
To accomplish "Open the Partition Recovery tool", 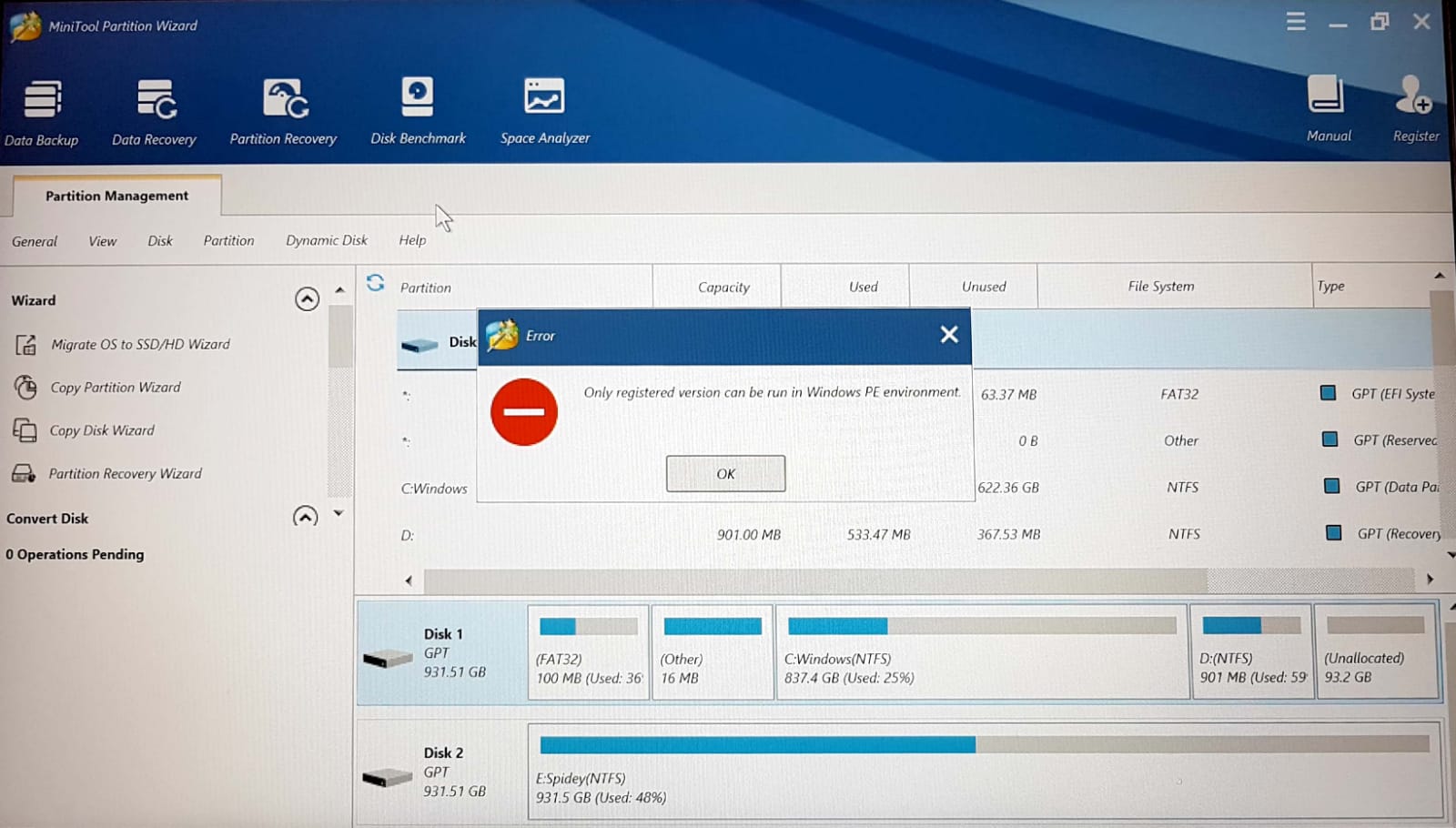I will tap(283, 113).
